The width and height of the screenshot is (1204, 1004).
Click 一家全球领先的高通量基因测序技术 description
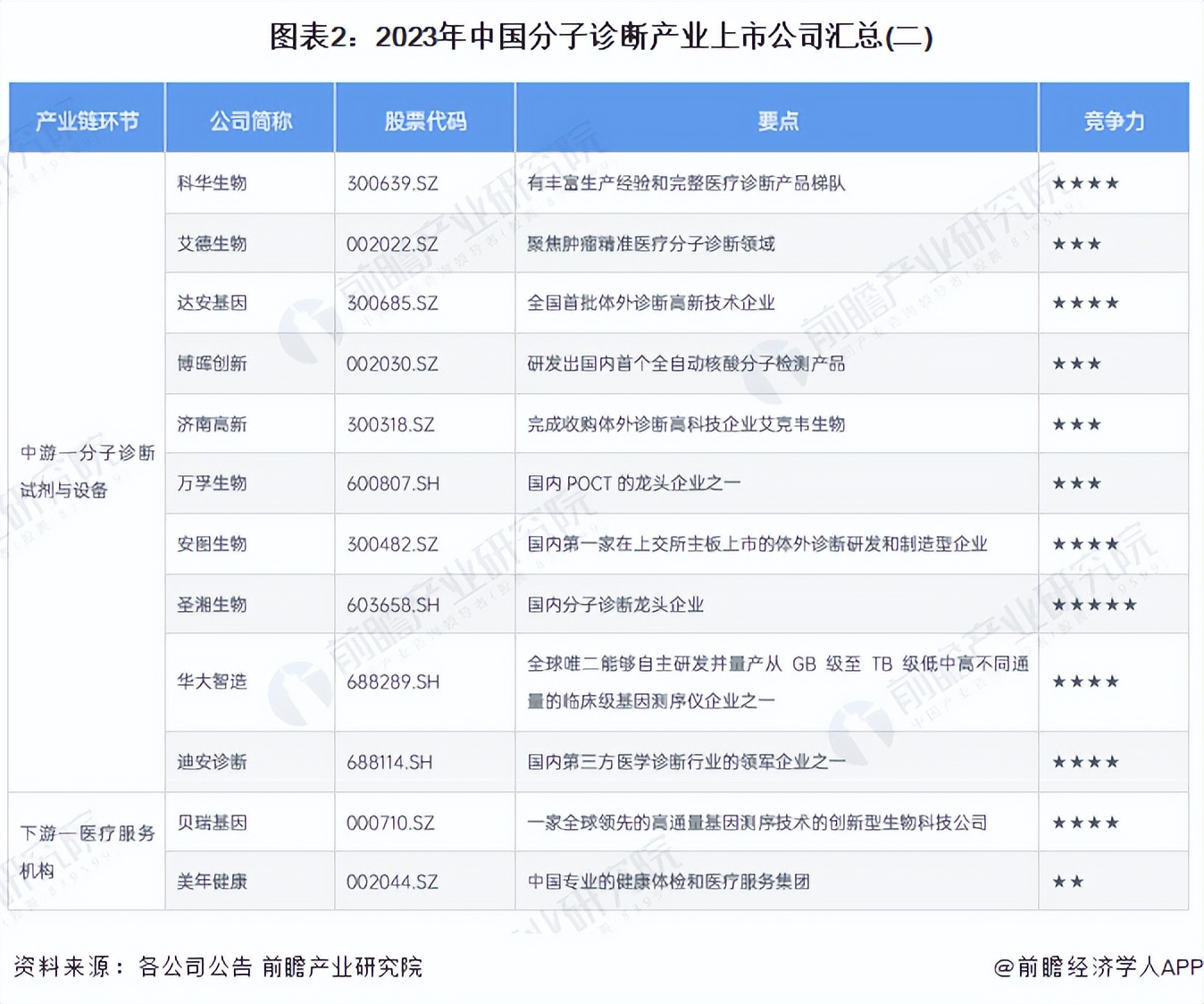click(x=757, y=823)
